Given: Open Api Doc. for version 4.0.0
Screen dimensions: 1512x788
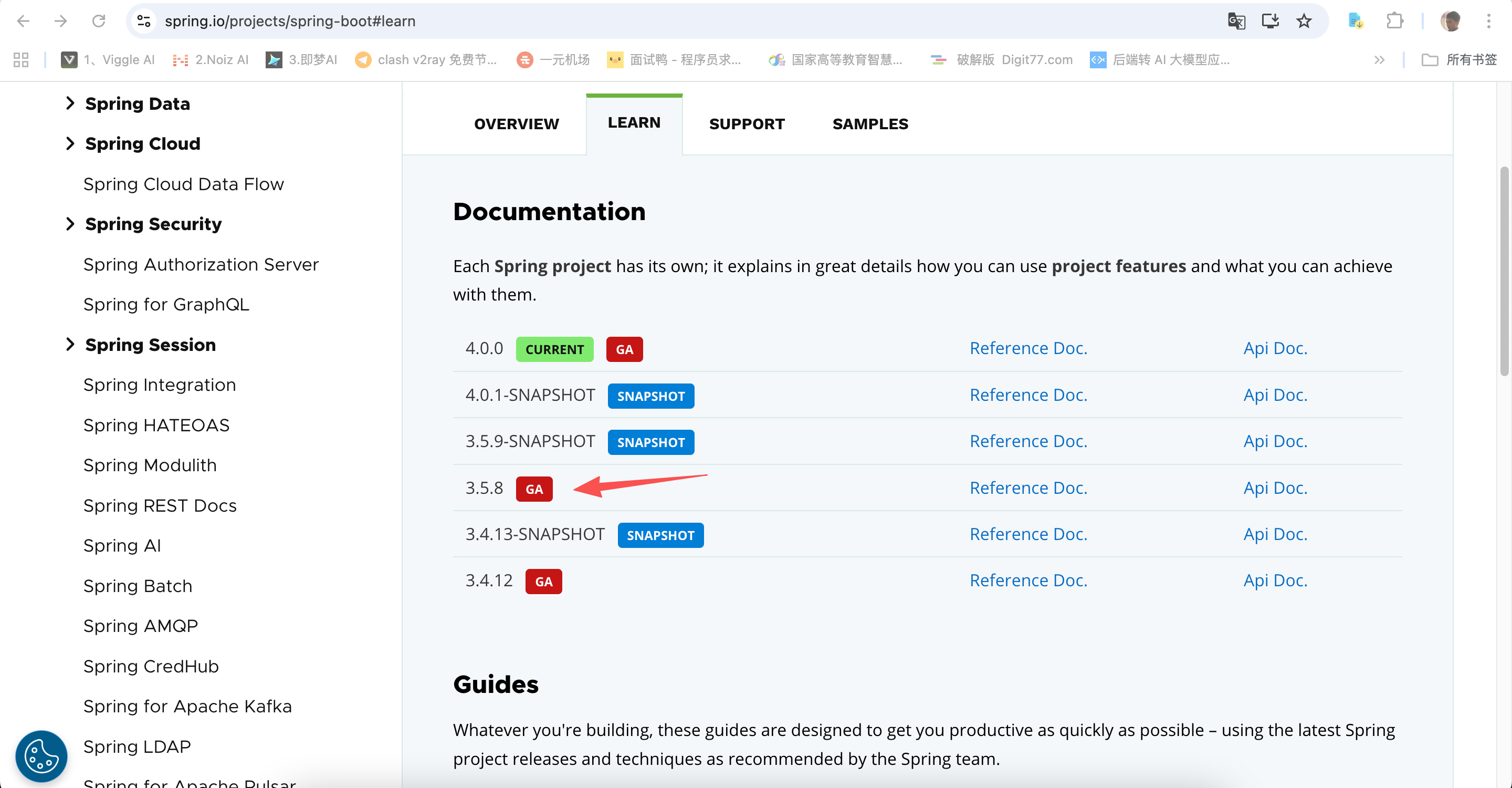Looking at the screenshot, I should pyautogui.click(x=1275, y=348).
